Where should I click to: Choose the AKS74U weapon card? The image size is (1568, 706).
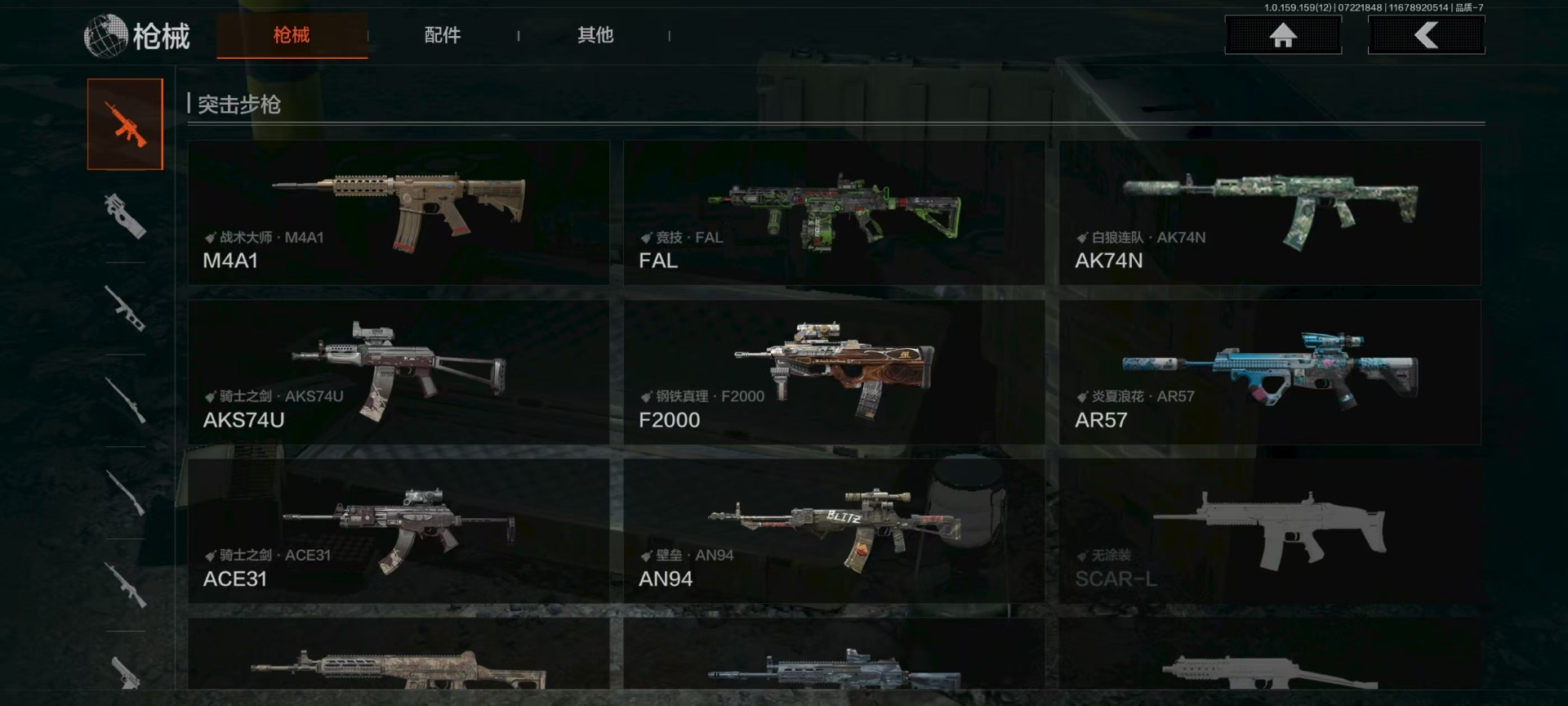click(399, 372)
